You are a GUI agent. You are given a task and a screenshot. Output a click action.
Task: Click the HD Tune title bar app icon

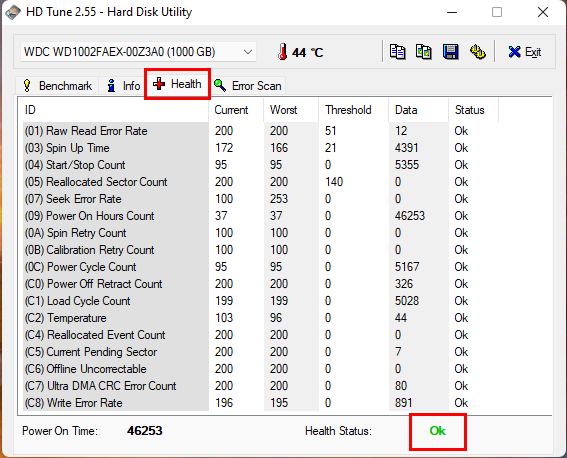[13, 12]
